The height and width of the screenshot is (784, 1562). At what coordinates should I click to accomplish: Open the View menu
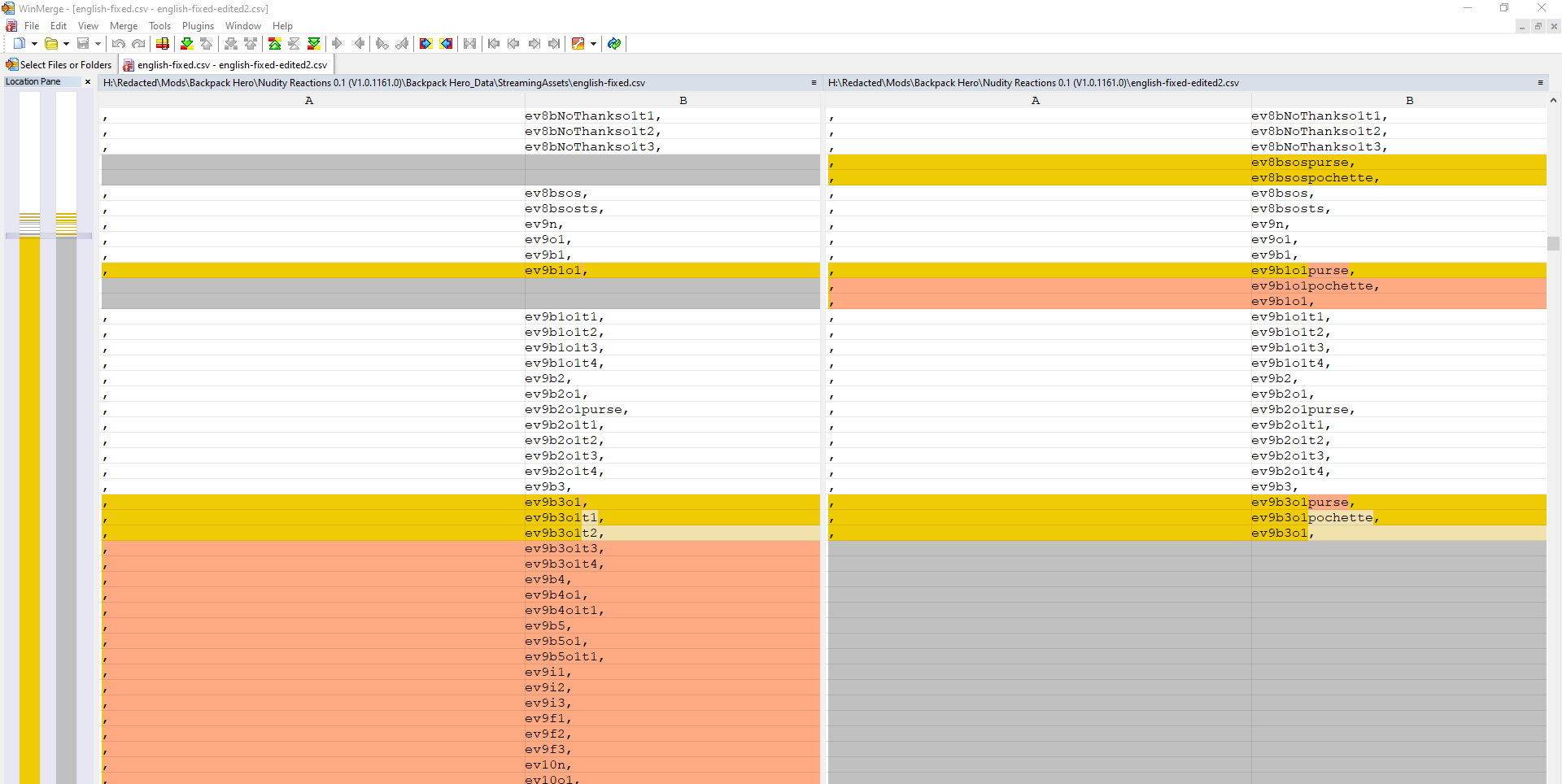pyautogui.click(x=88, y=26)
